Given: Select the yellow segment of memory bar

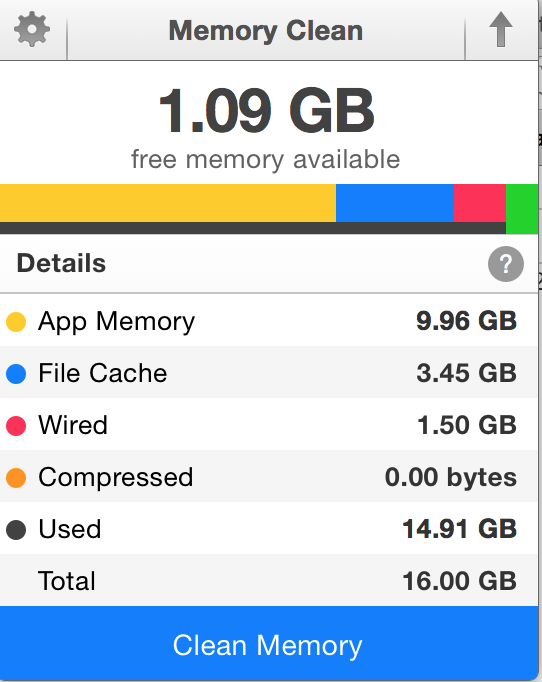Looking at the screenshot, I should [x=168, y=203].
